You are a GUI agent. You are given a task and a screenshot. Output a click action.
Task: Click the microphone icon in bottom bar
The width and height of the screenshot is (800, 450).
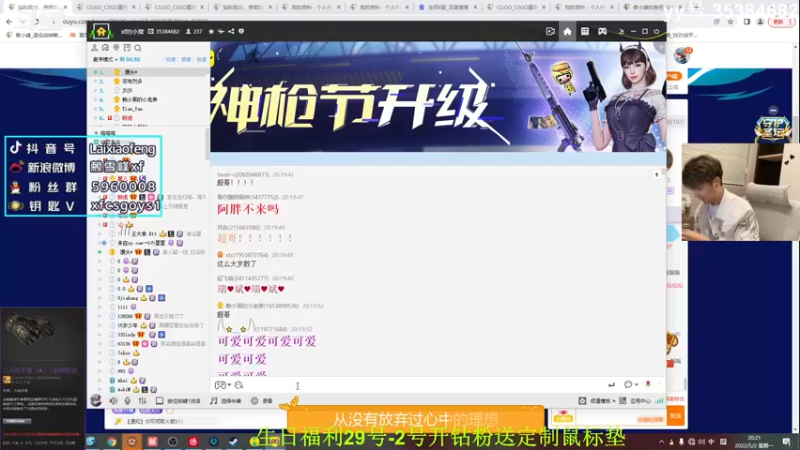coord(128,401)
